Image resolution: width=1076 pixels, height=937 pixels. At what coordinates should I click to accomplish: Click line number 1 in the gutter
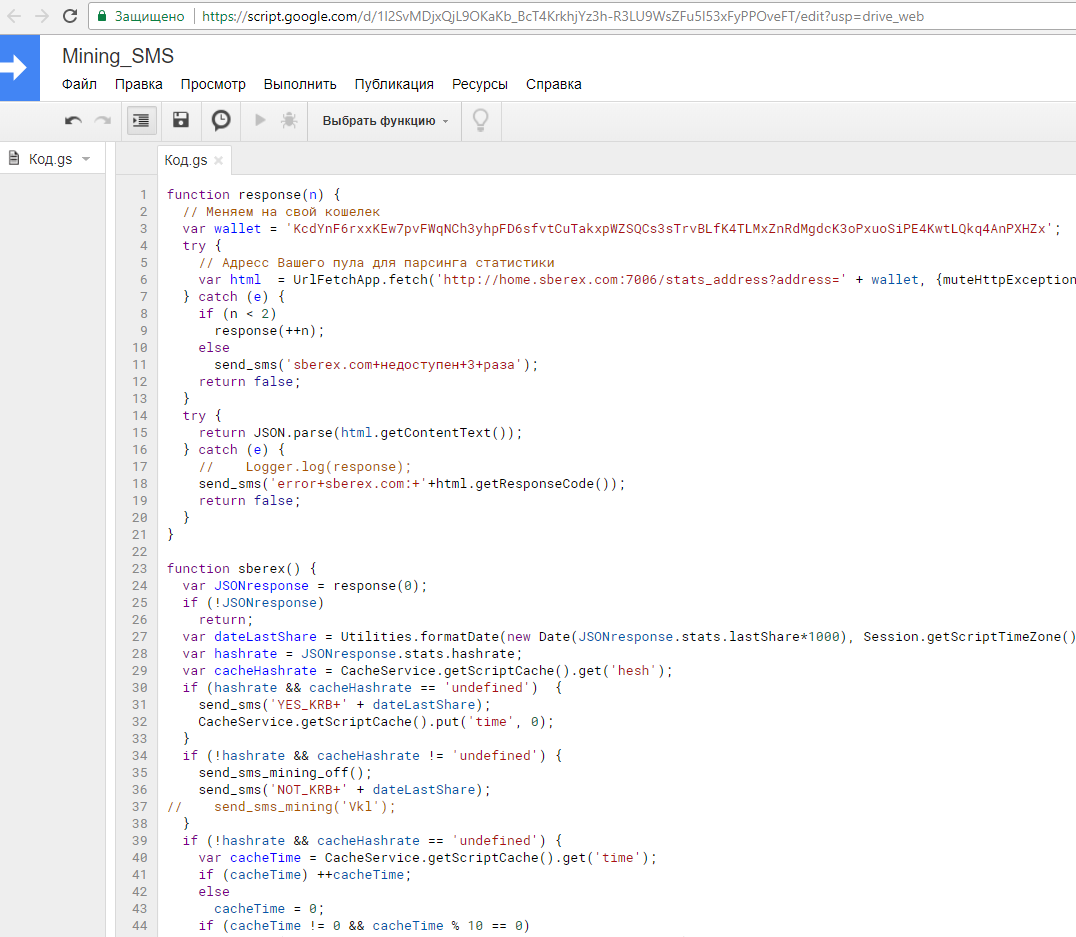(x=143, y=194)
